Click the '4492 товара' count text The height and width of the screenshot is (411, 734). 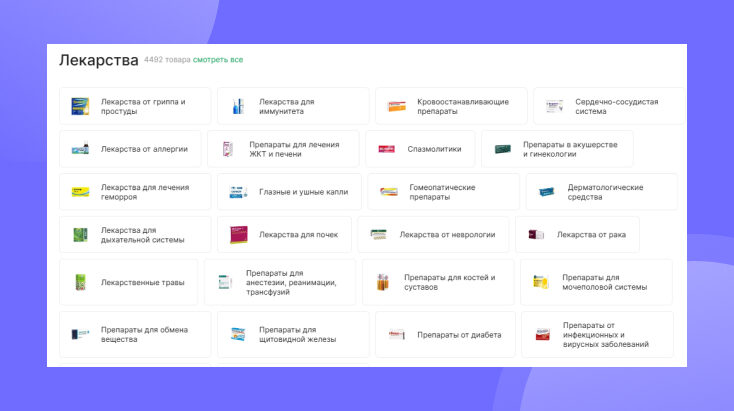[167, 60]
